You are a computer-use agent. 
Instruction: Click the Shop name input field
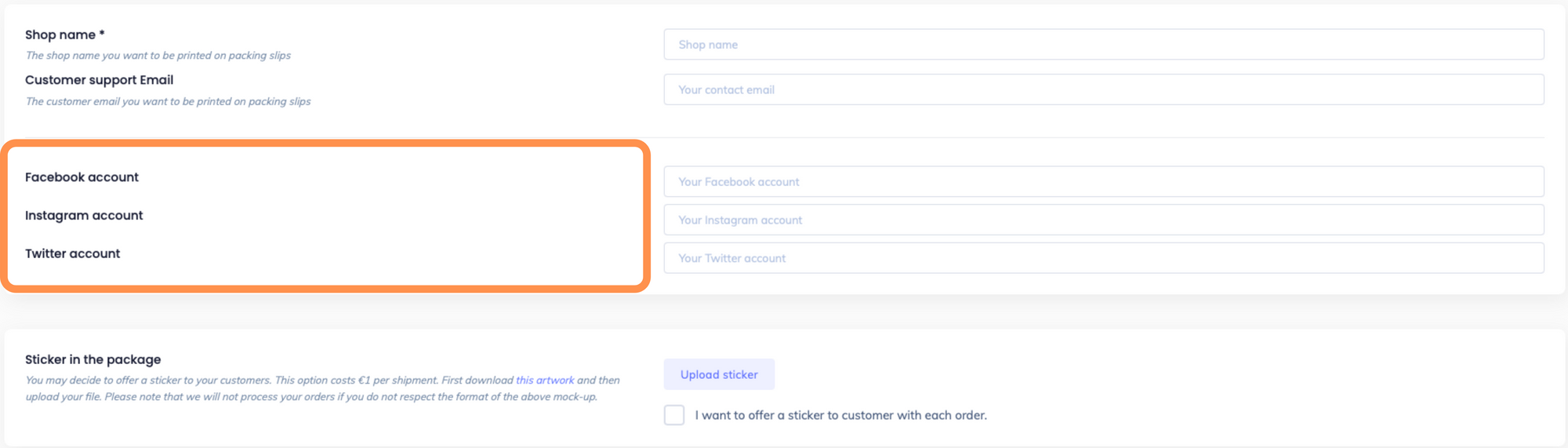1103,45
